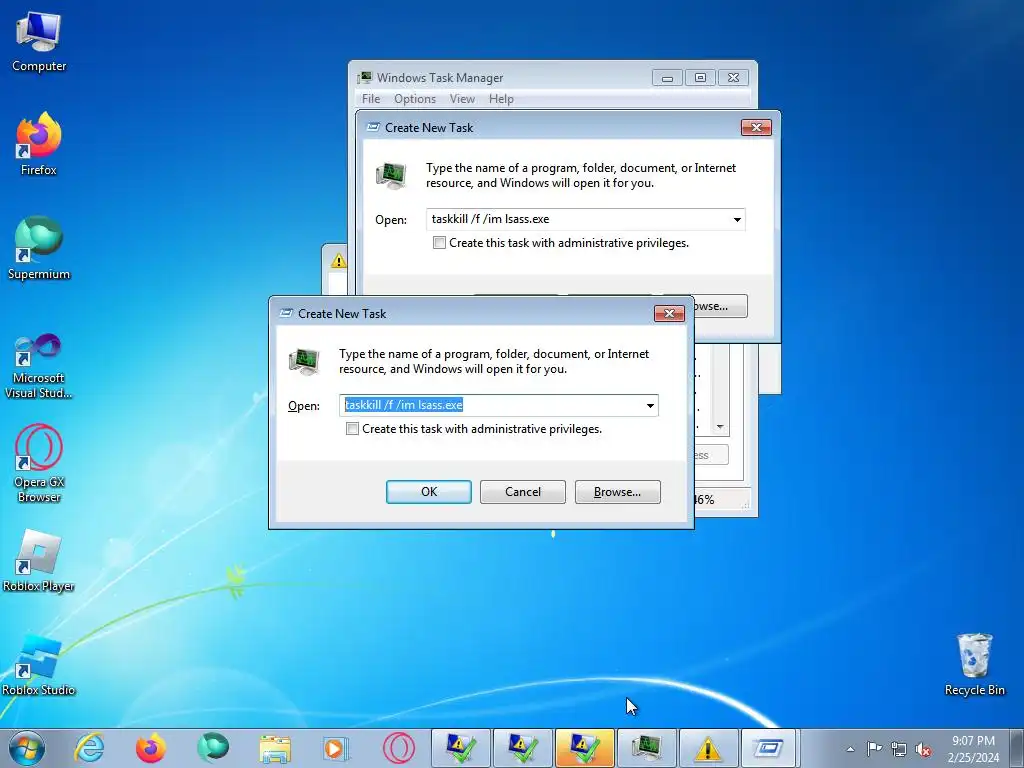The image size is (1024, 768).
Task: Click the Task Manager title bar icon
Action: tap(364, 78)
